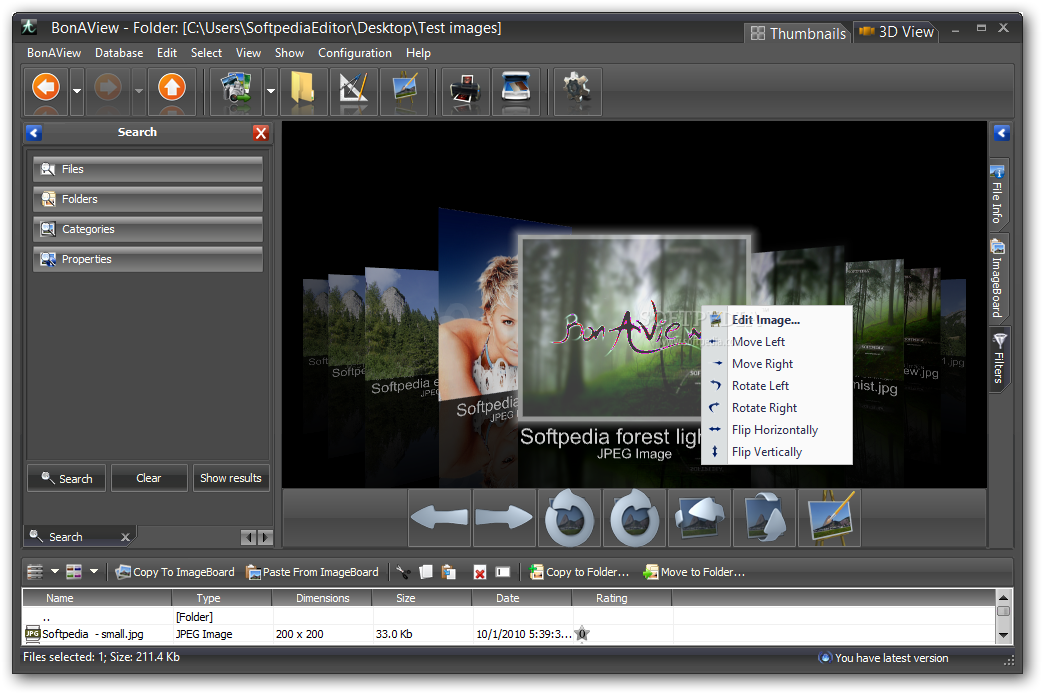Open the import images dropdown arrow
Screen dimensions: 1043x694
click(x=271, y=90)
